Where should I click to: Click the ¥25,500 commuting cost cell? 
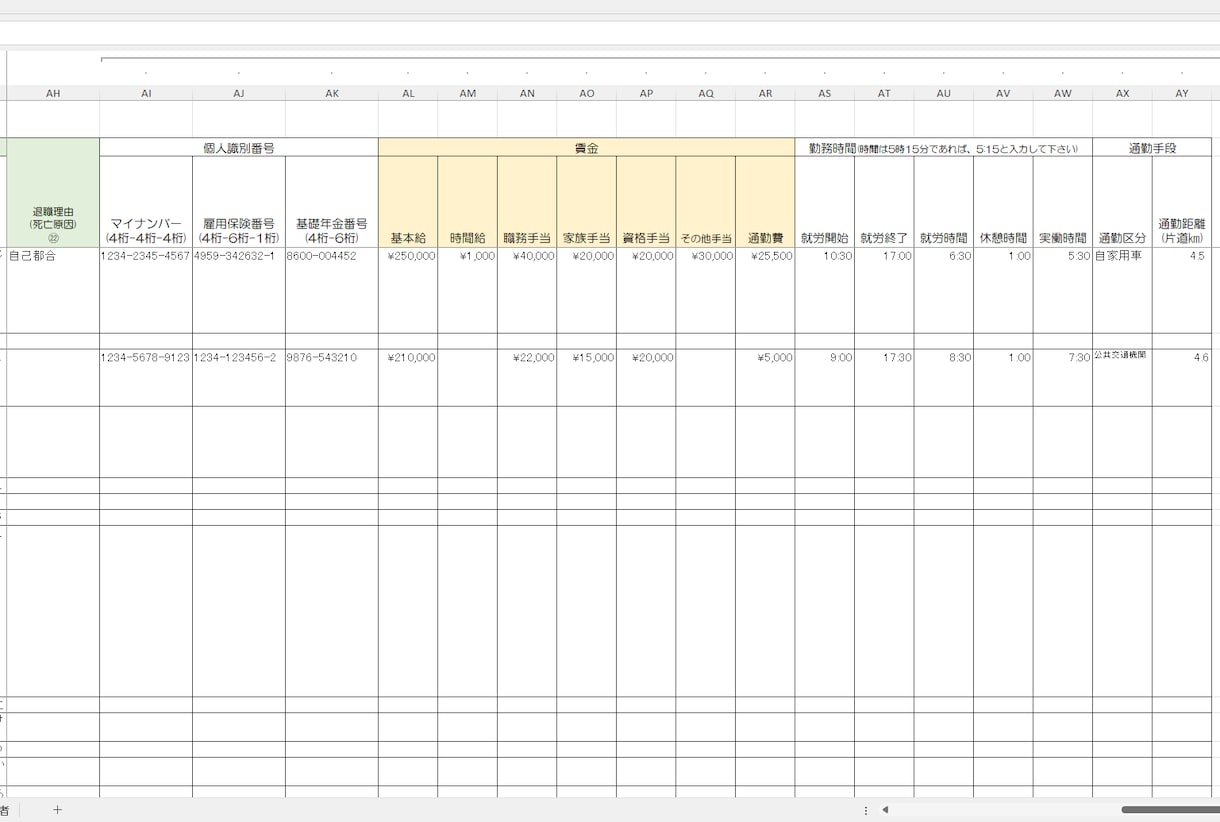click(x=765, y=290)
